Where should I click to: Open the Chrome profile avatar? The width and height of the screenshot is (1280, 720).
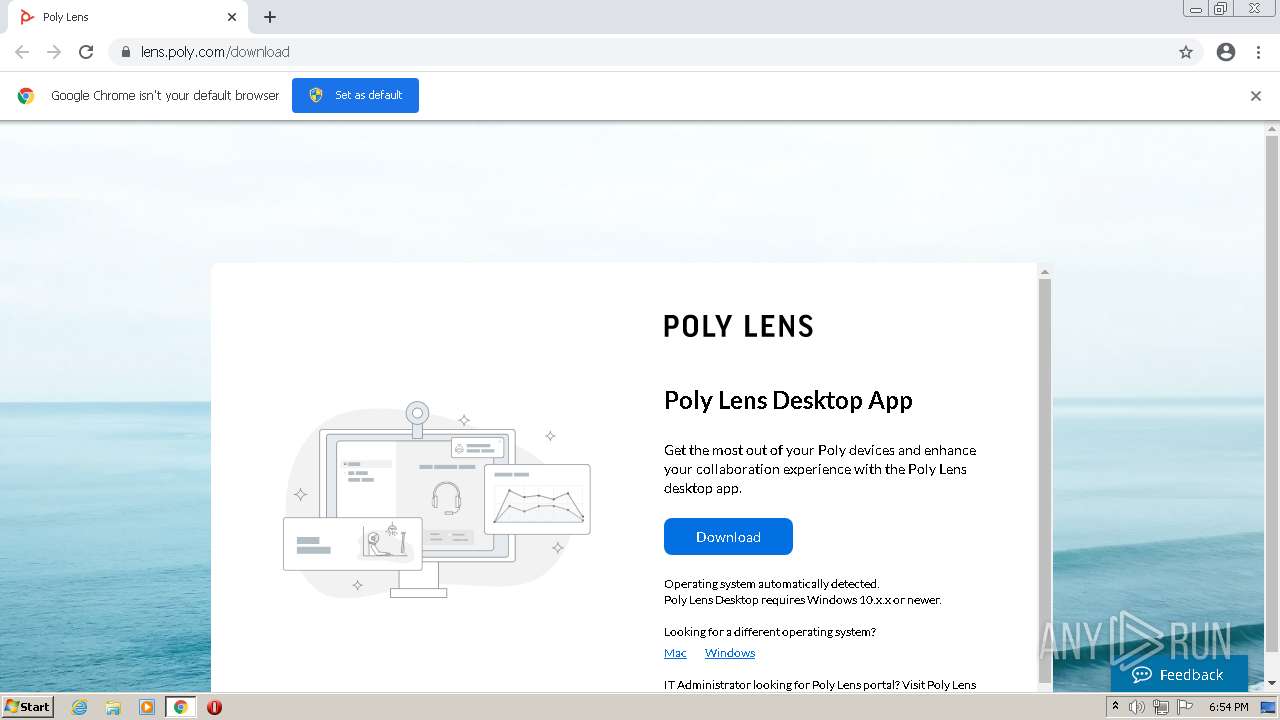click(x=1226, y=52)
